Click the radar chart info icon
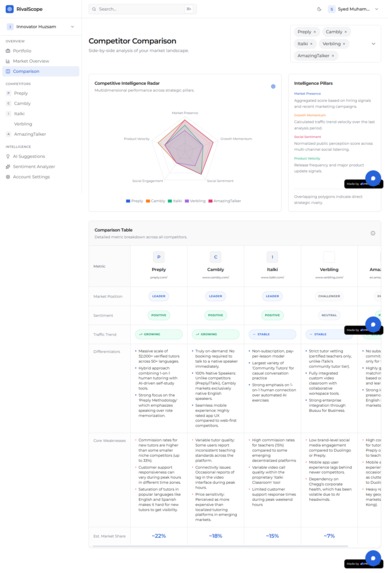 (x=273, y=87)
